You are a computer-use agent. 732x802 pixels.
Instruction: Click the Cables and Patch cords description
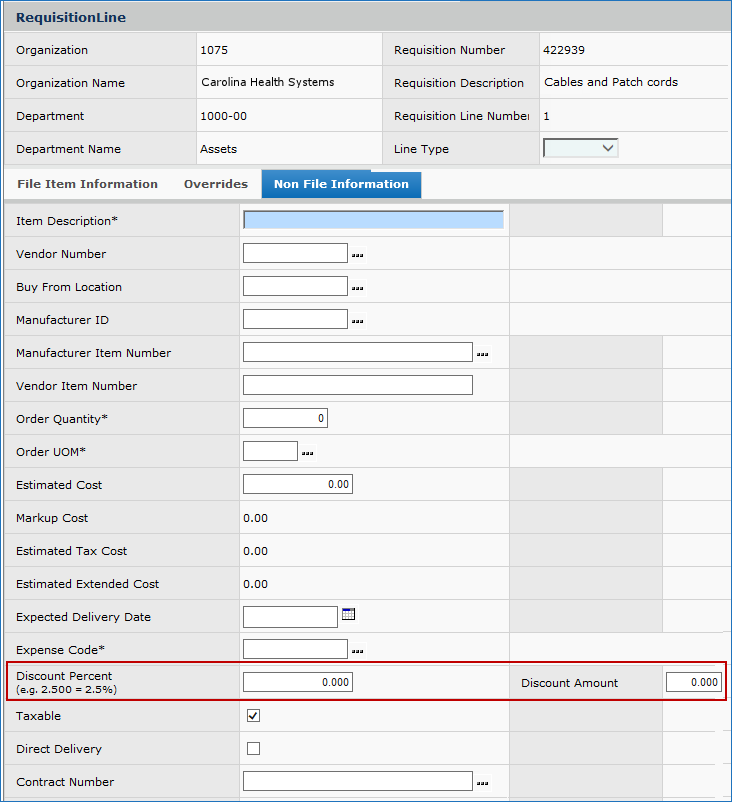tap(611, 82)
